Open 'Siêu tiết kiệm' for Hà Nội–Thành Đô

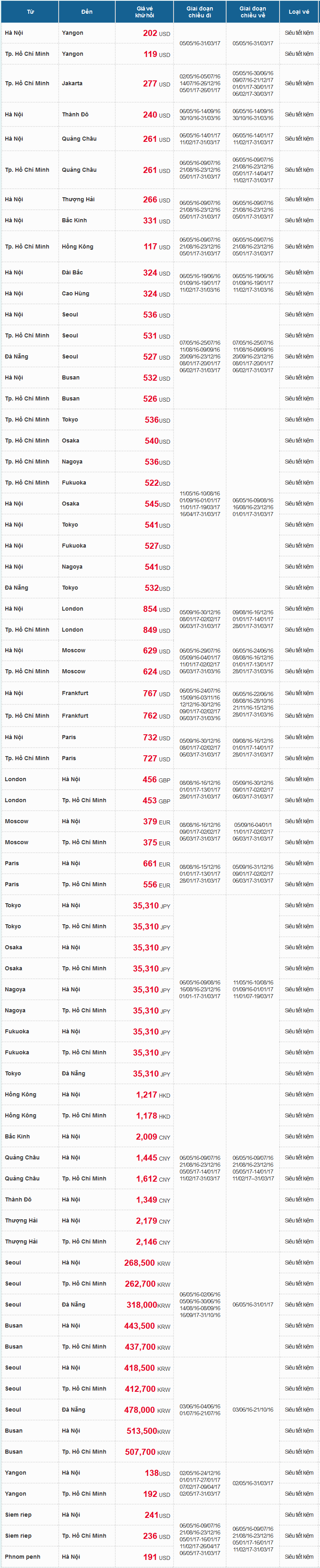pos(299,114)
